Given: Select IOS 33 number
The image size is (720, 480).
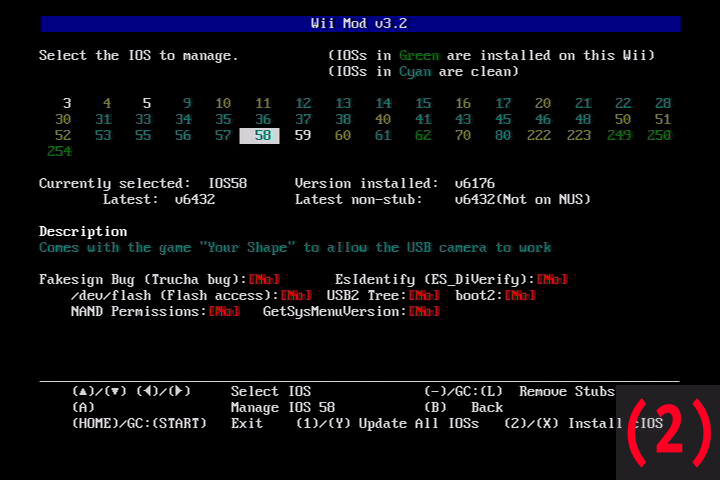Looking at the screenshot, I should click(143, 119).
